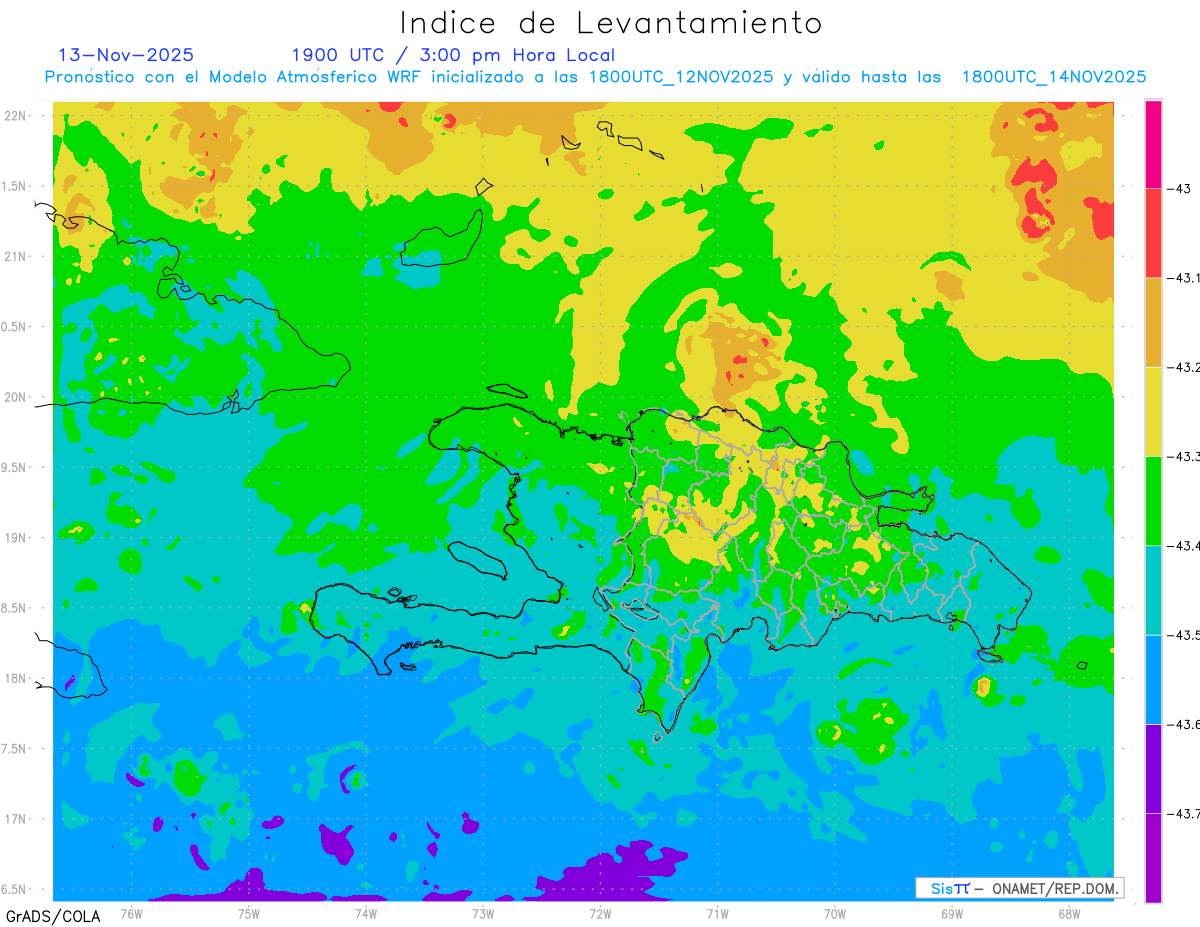Pick the magenta swatch at top of color bar

coord(1154,144)
